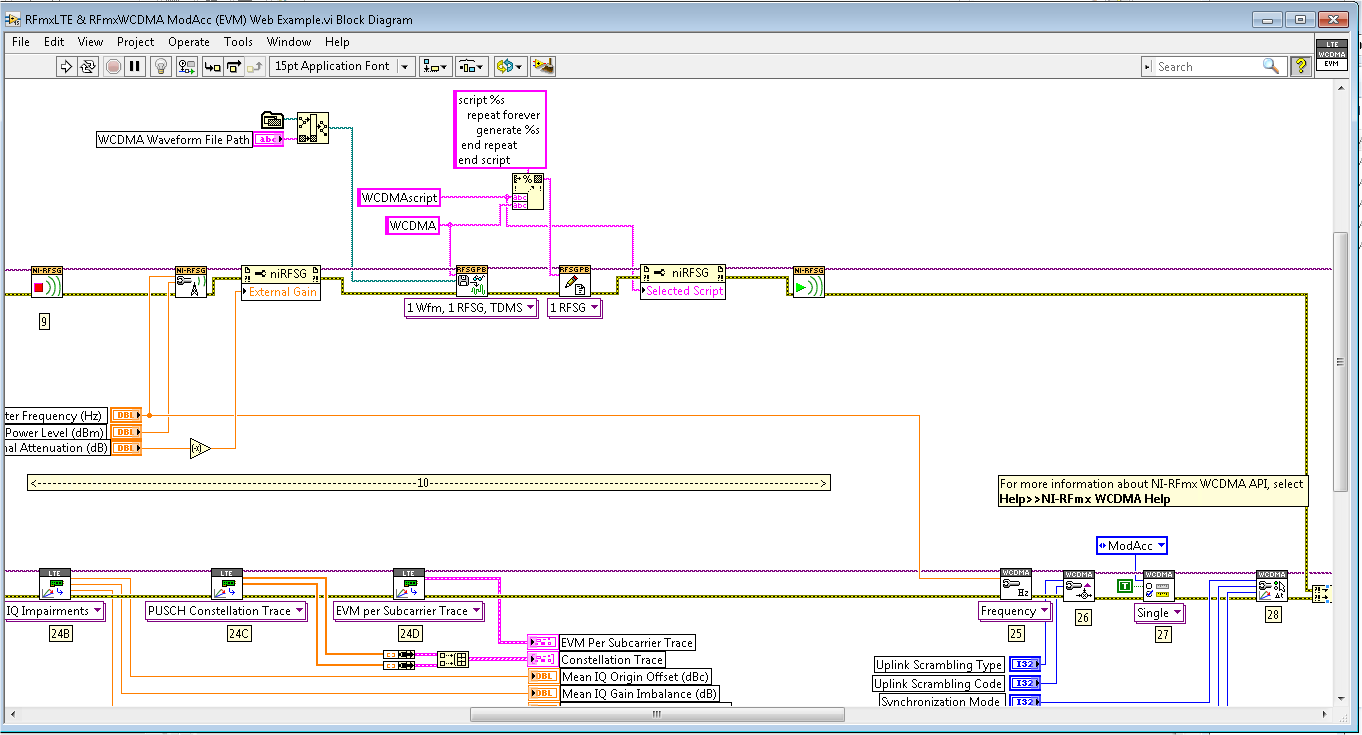Open the EVM per Subcarrier Trace selector
Viewport: 1362px width, 735px height.
[x=408, y=611]
